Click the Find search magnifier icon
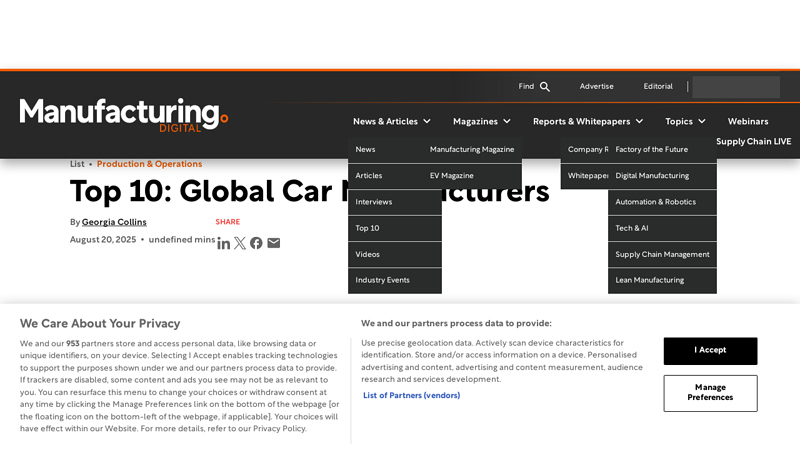 [545, 87]
